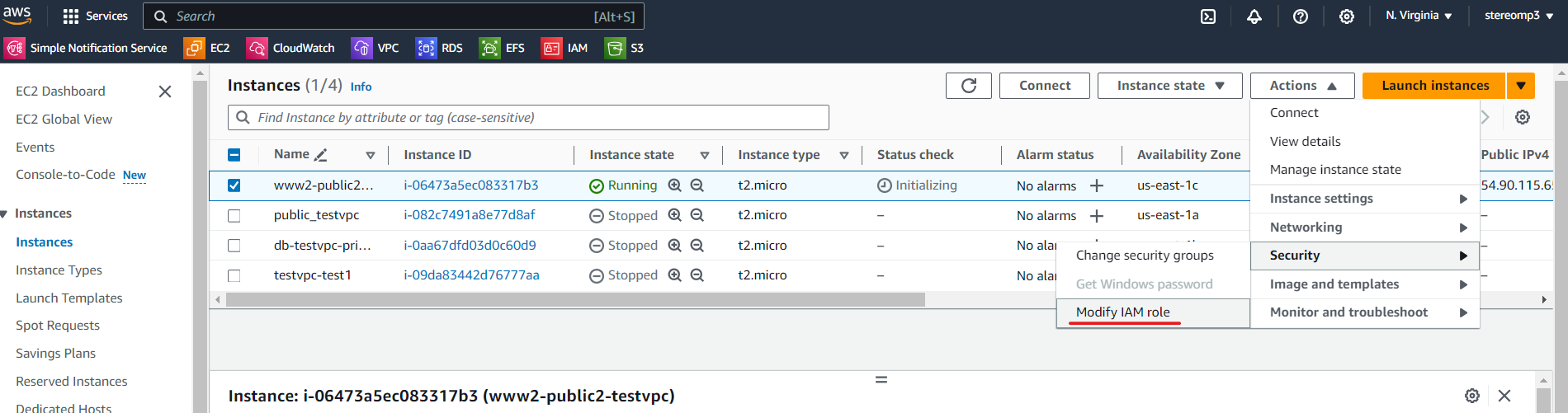Sort by the Instance type column arrow
The image size is (1568, 413).
[844, 155]
